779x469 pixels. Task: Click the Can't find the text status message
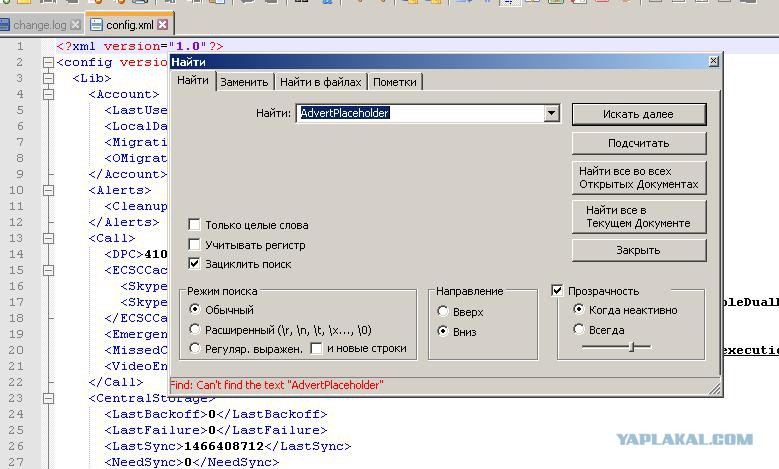pyautogui.click(x=277, y=385)
